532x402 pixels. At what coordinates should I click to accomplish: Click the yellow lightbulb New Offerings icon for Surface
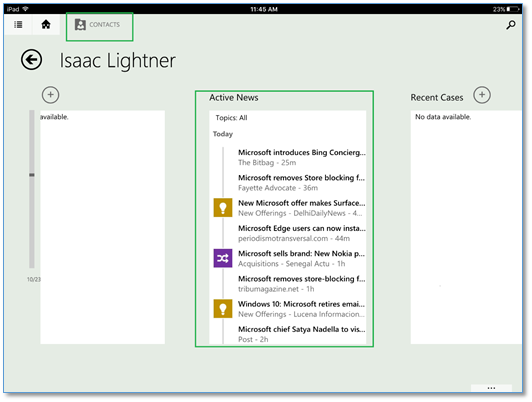[x=223, y=208]
